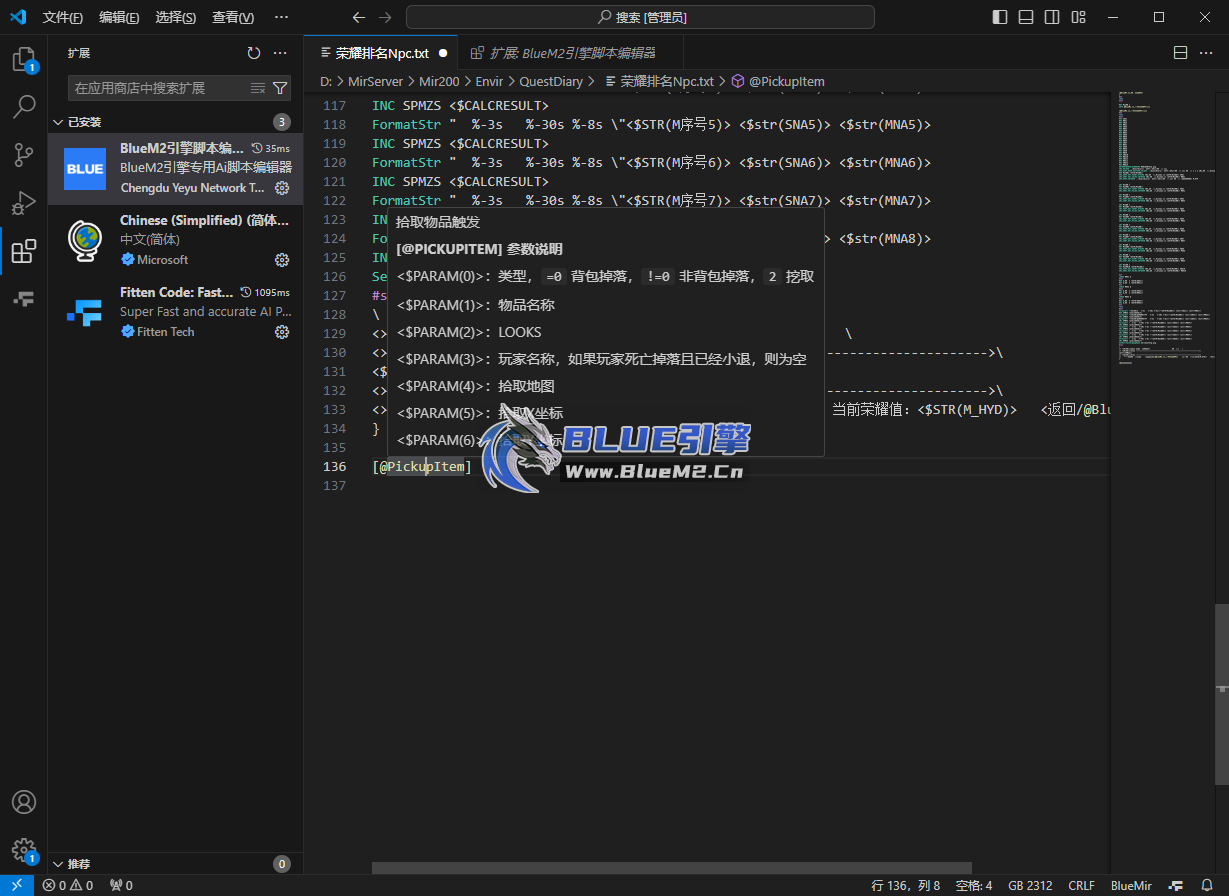Viewport: 1229px width, 896px height.
Task: Open 荣耀排名Npc.txt breadcrumb file list
Action: (659, 81)
